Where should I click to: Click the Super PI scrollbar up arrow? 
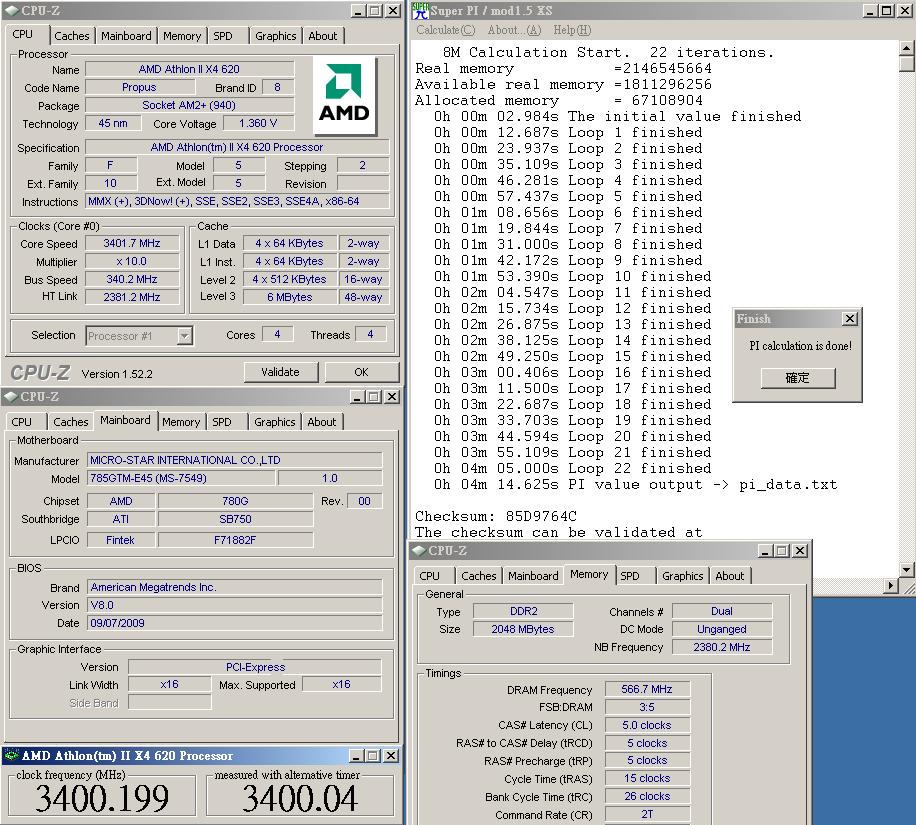pyautogui.click(x=907, y=47)
